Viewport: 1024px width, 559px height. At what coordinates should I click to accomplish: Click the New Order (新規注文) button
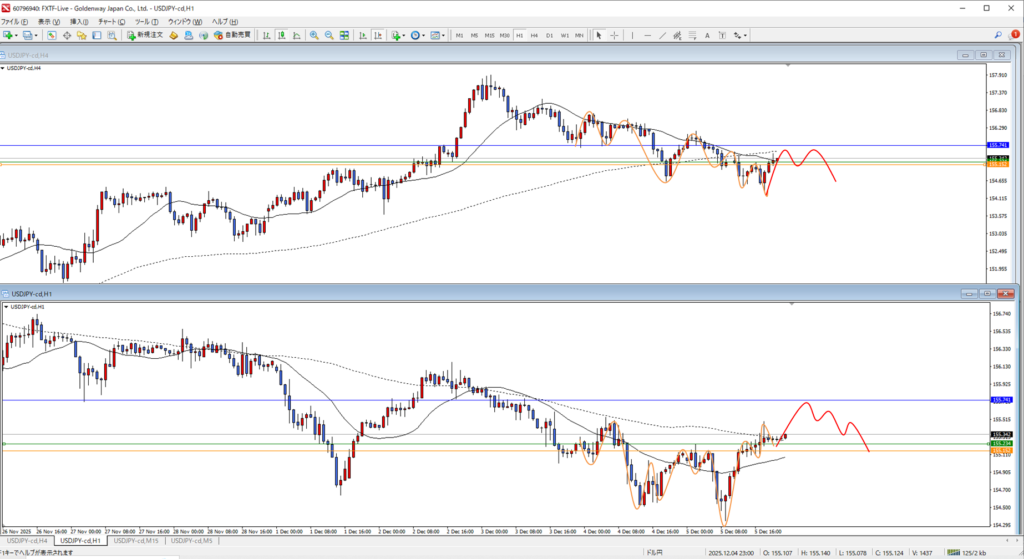[x=144, y=35]
